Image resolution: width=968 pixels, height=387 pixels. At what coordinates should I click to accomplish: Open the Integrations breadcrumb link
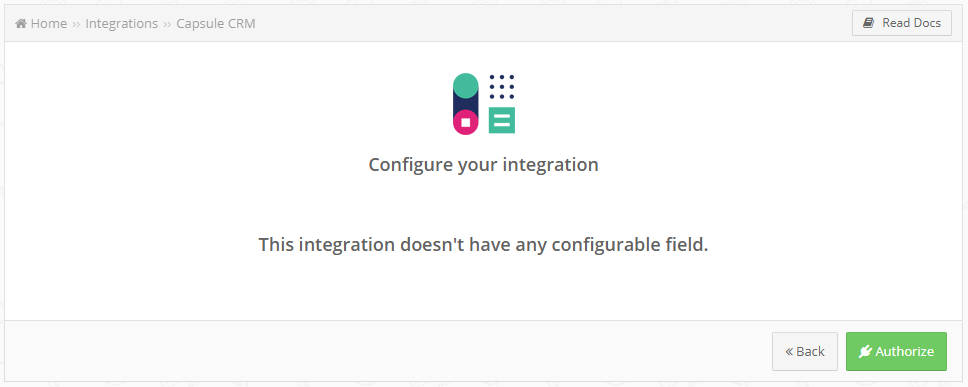click(122, 23)
